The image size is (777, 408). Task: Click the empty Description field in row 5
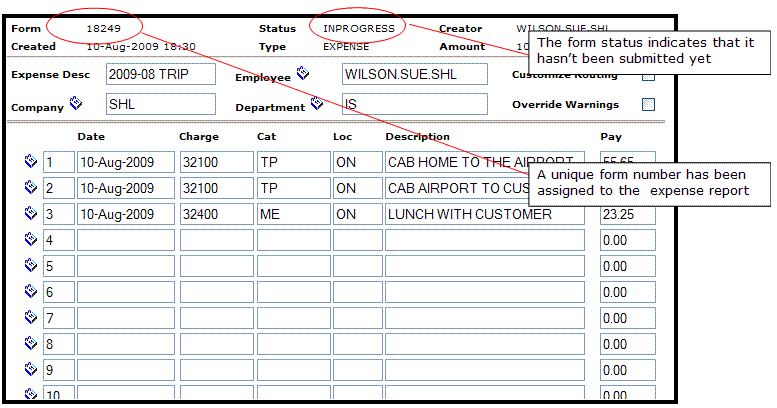[x=484, y=266]
